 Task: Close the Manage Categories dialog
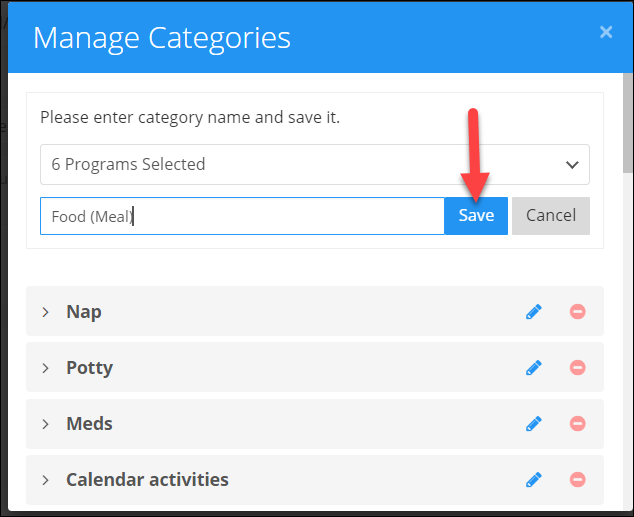pos(606,32)
